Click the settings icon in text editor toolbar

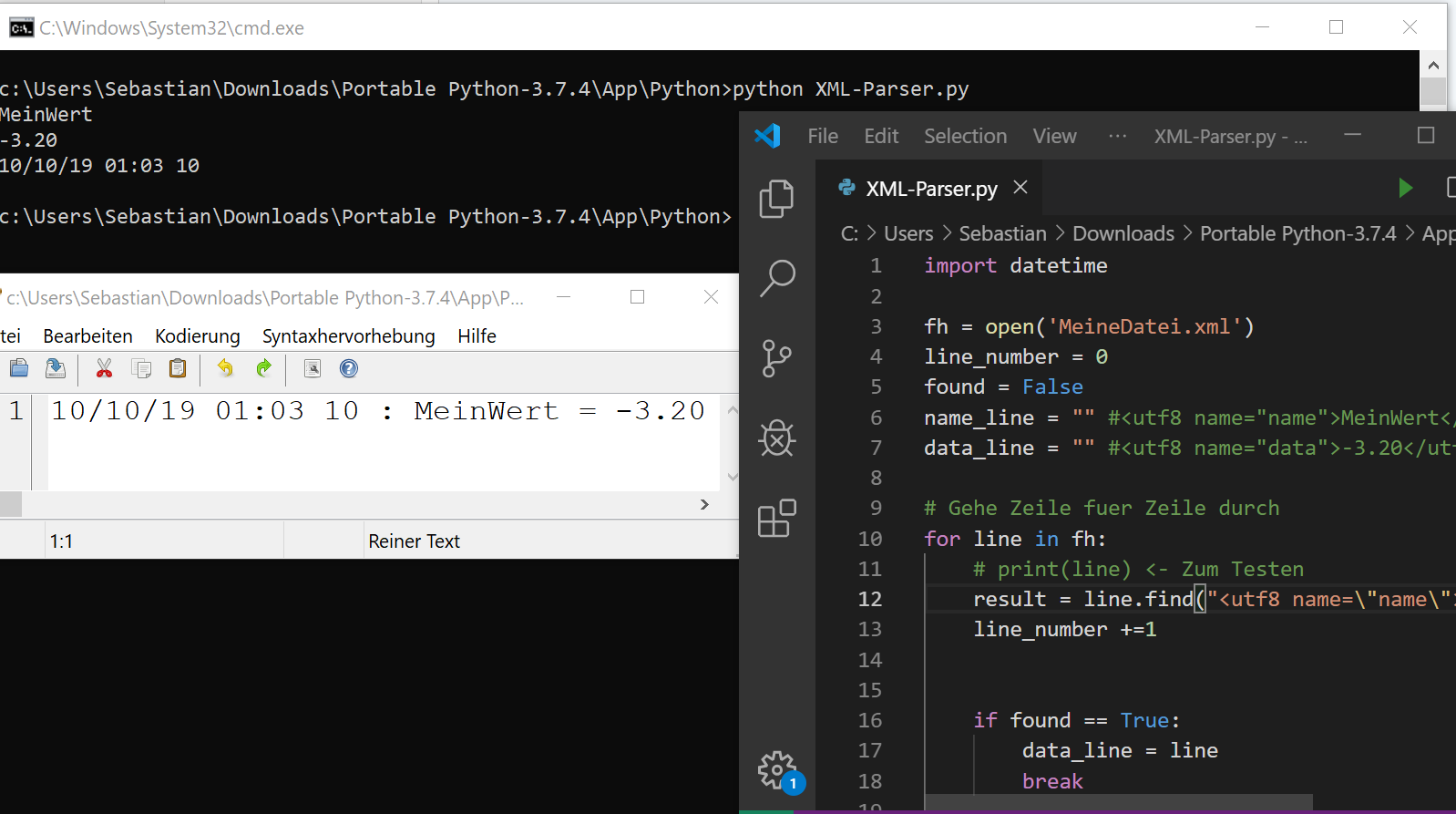coord(312,368)
